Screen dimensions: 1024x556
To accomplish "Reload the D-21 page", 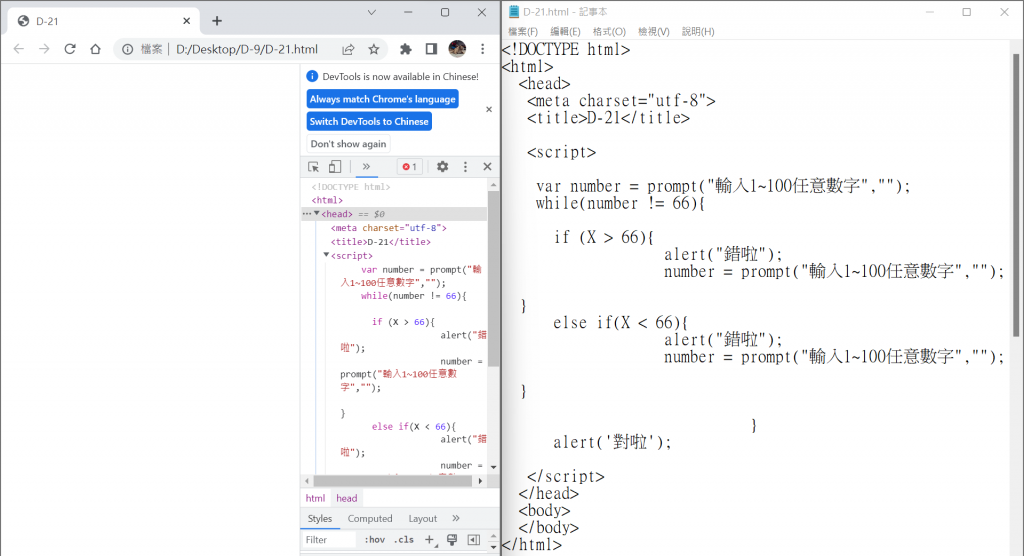I will (x=70, y=49).
